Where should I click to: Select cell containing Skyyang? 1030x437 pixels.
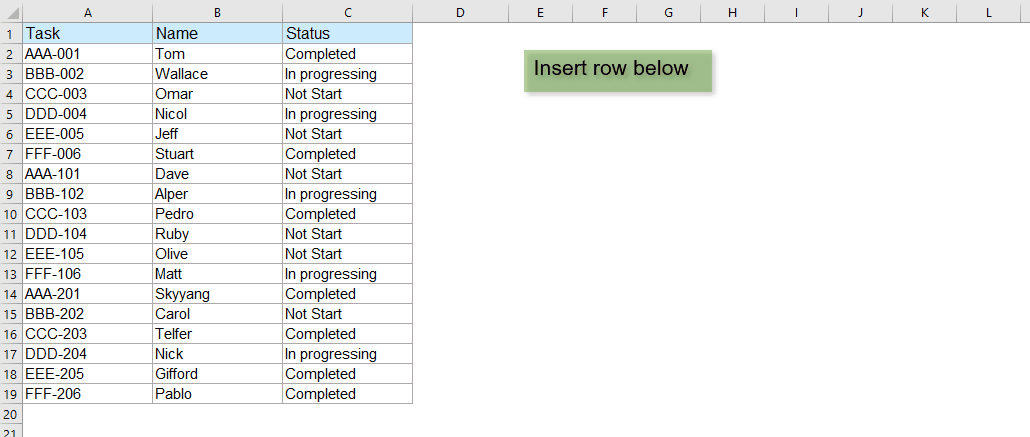pos(217,294)
